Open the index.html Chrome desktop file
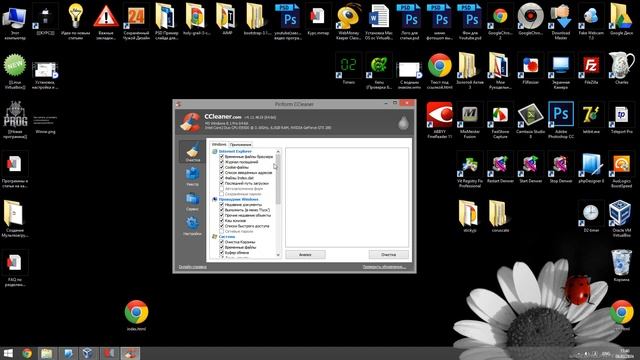The width and height of the screenshot is (640, 360). 136,315
